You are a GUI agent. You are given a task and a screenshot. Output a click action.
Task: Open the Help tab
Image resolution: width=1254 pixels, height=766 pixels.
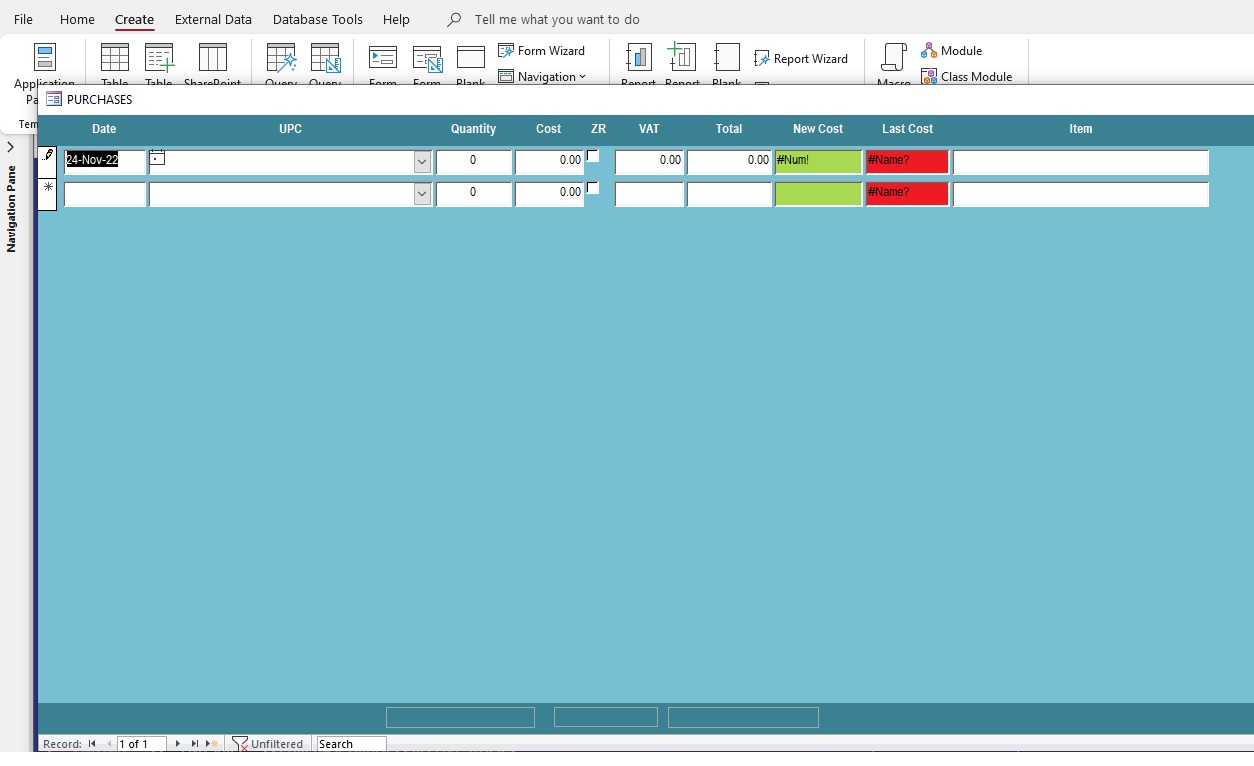(396, 19)
